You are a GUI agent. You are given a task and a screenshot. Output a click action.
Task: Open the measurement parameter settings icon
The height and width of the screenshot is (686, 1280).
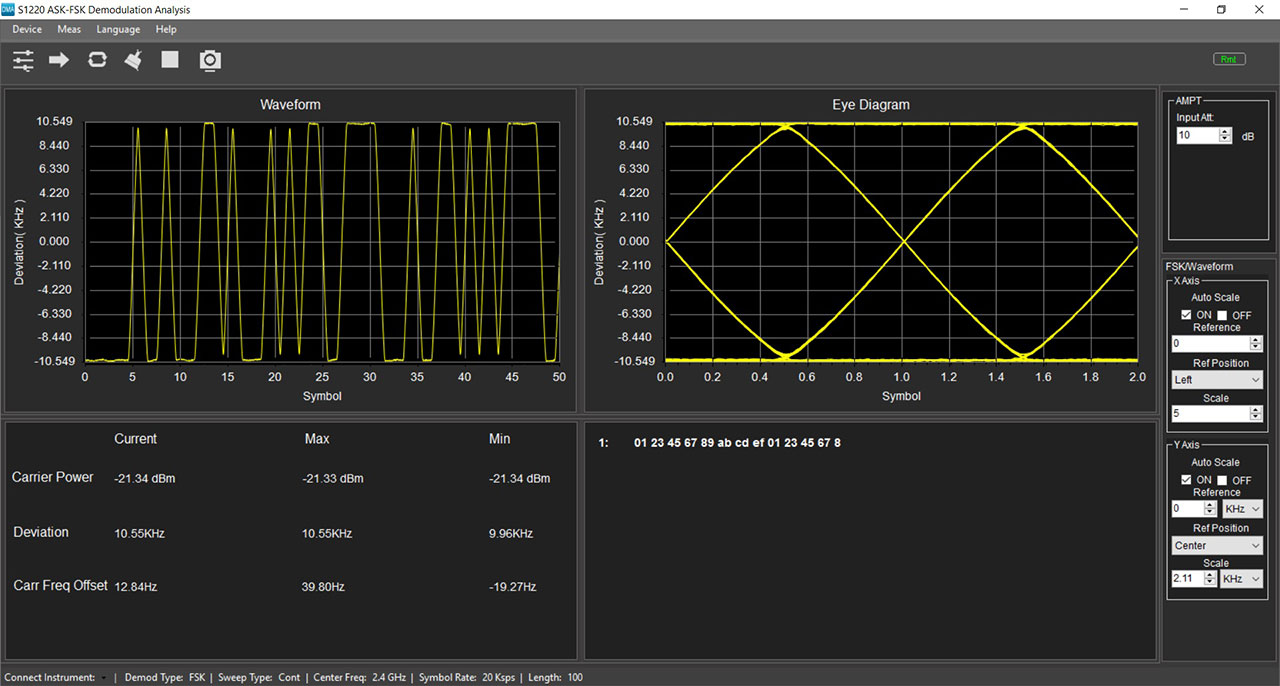pos(22,60)
